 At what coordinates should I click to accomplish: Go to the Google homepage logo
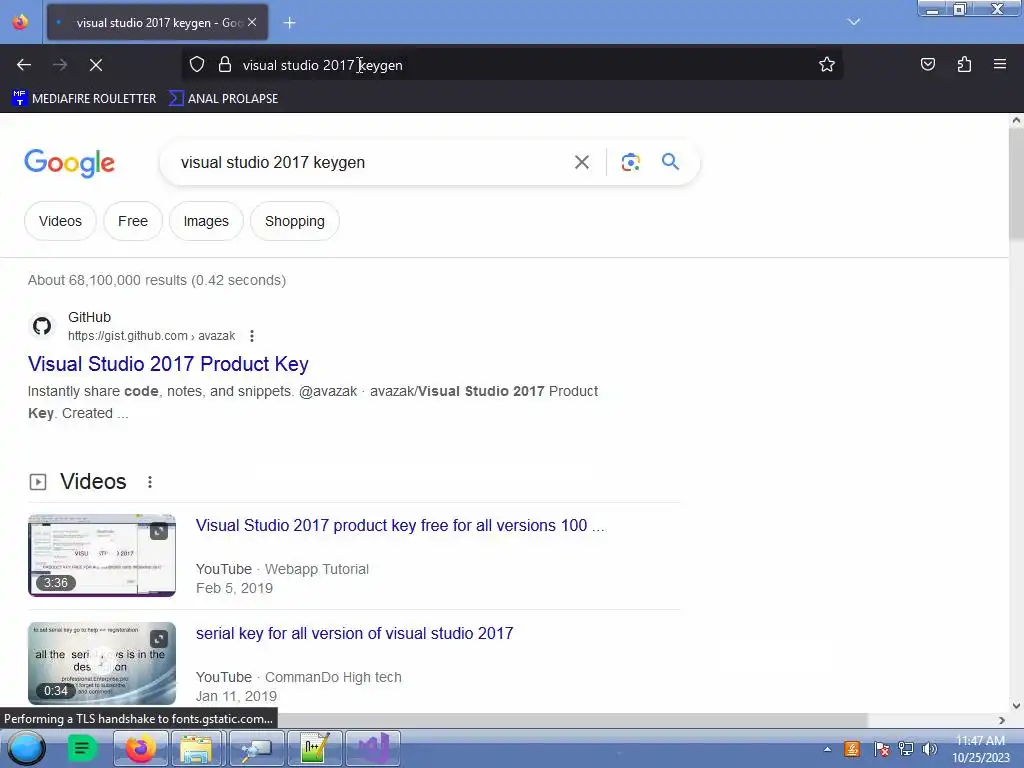(x=69, y=163)
